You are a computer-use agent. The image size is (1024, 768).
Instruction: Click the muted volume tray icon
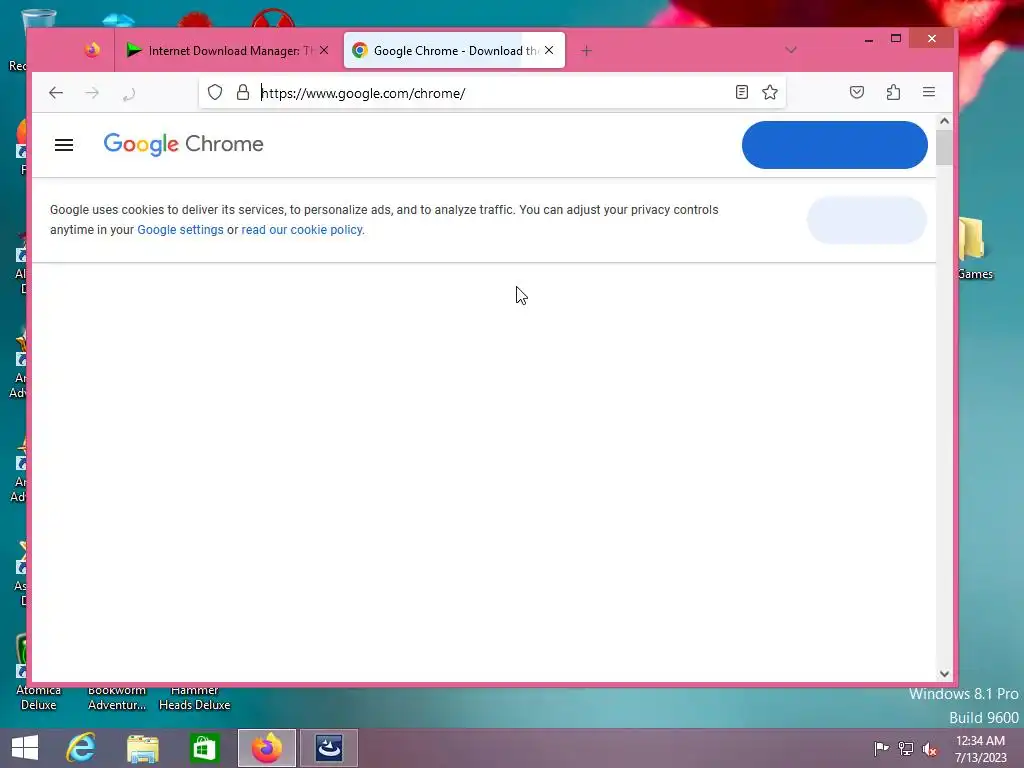929,748
